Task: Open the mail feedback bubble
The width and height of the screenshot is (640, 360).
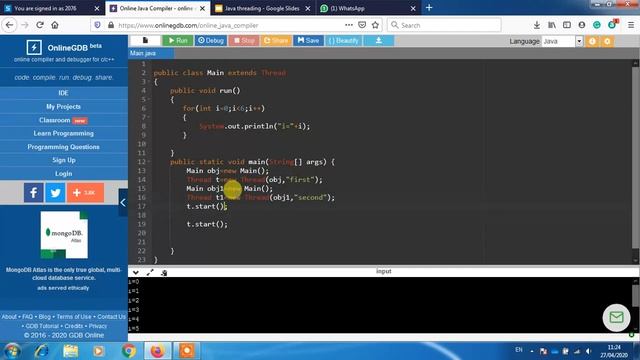Action: 616,318
